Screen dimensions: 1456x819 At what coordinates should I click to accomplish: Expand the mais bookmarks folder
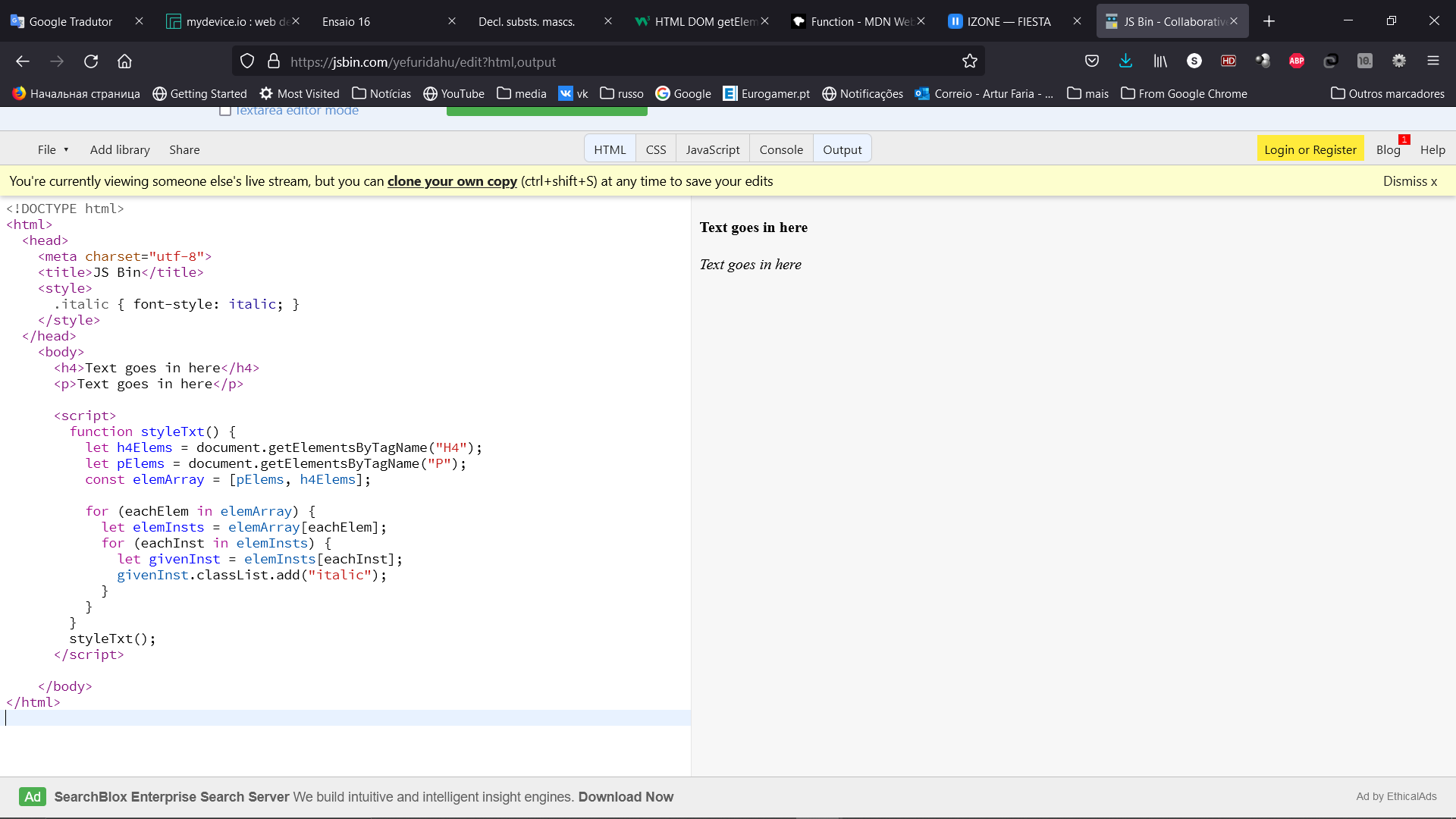[1087, 94]
